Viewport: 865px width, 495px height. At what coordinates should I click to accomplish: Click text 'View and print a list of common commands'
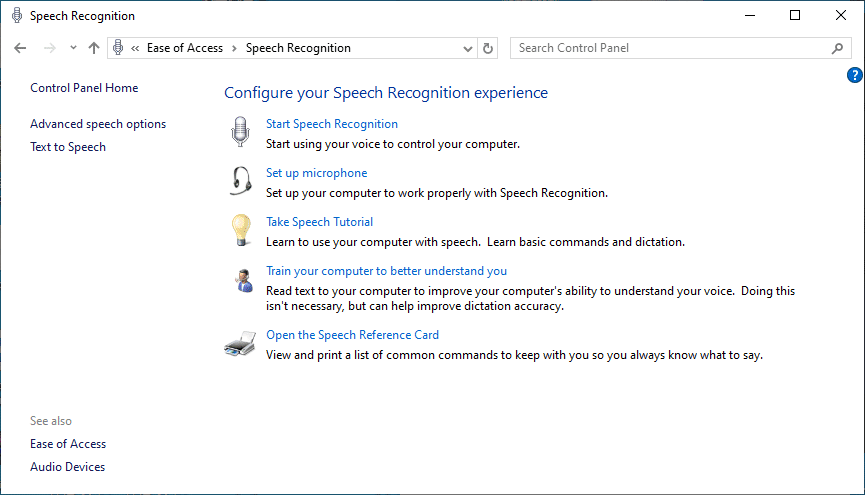(x=383, y=355)
